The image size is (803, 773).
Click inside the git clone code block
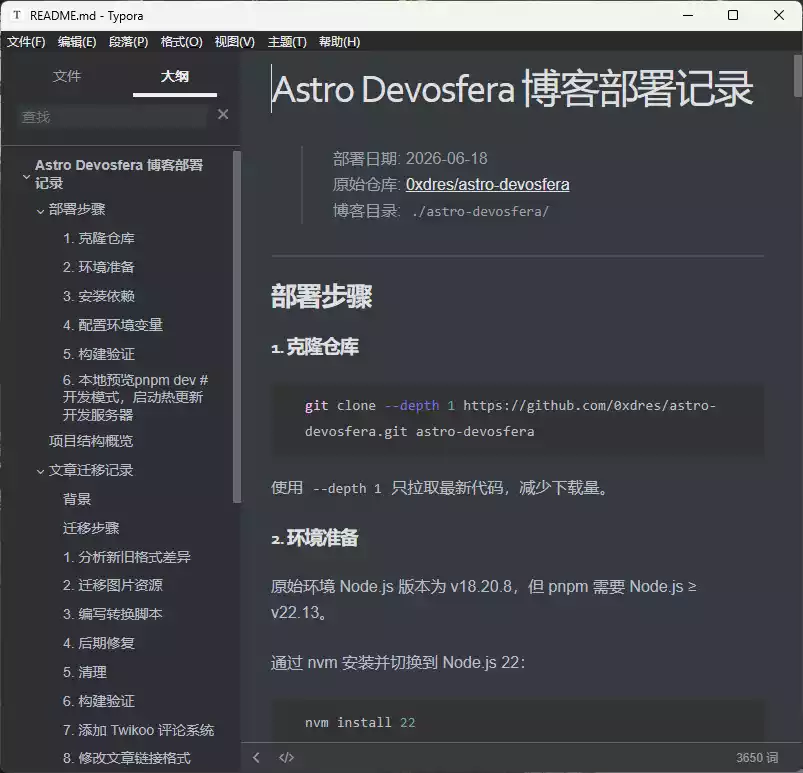517,419
